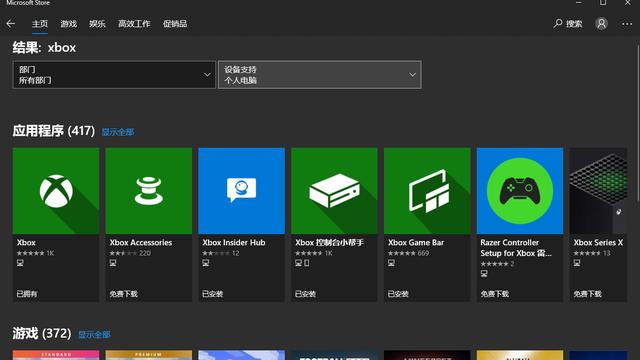640x360 pixels.
Task: Switch to the 游戏 tab
Action: click(x=69, y=24)
